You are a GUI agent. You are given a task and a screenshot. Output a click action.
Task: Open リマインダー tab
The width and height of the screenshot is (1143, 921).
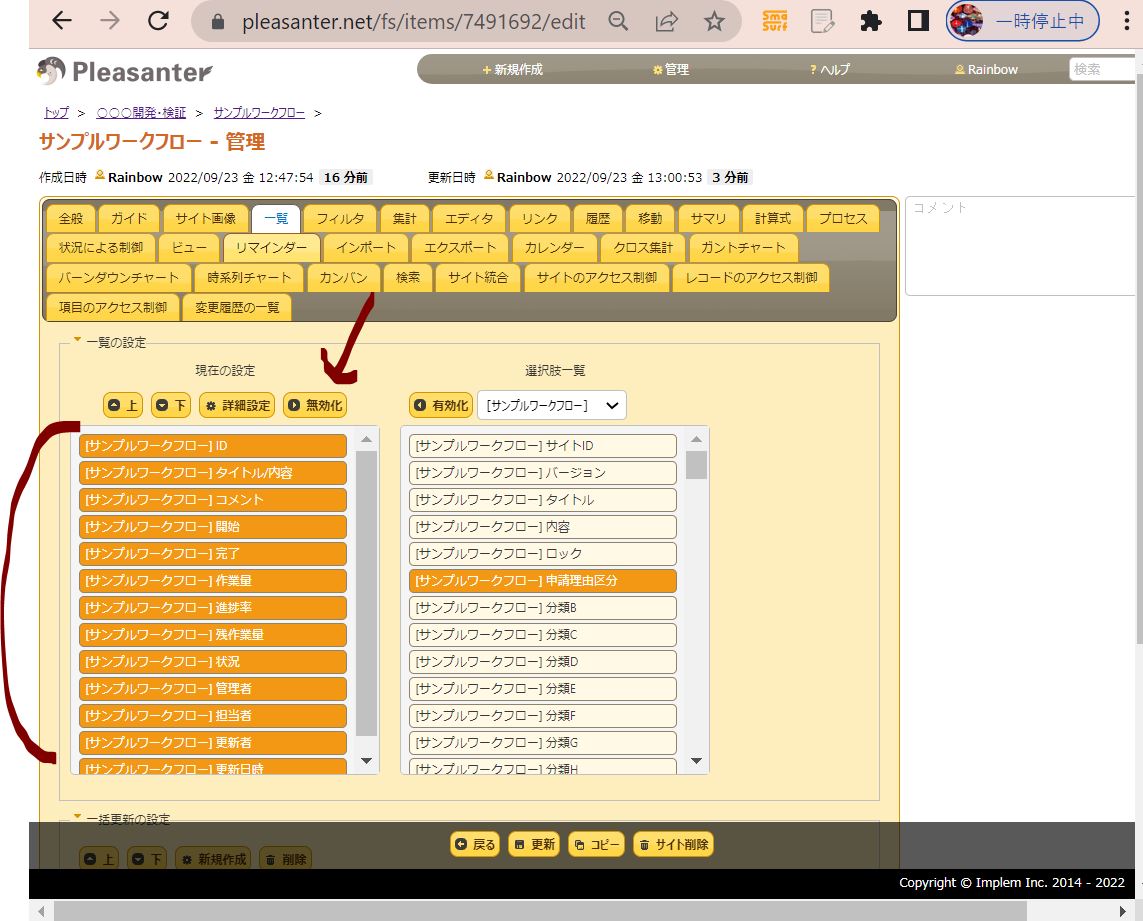coord(271,248)
